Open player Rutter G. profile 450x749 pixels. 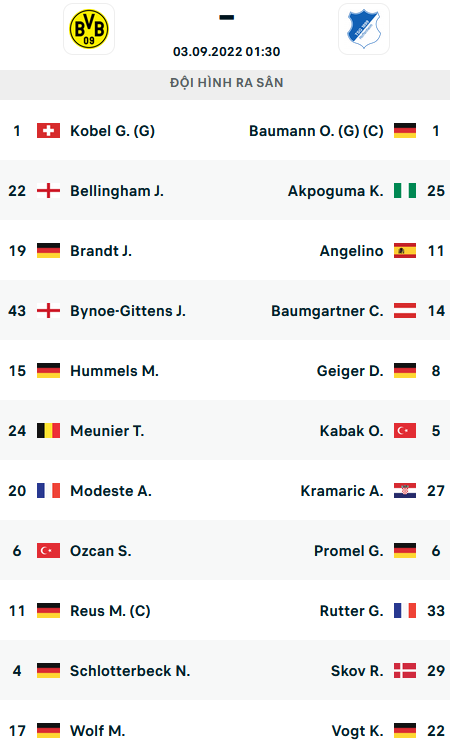tap(351, 611)
